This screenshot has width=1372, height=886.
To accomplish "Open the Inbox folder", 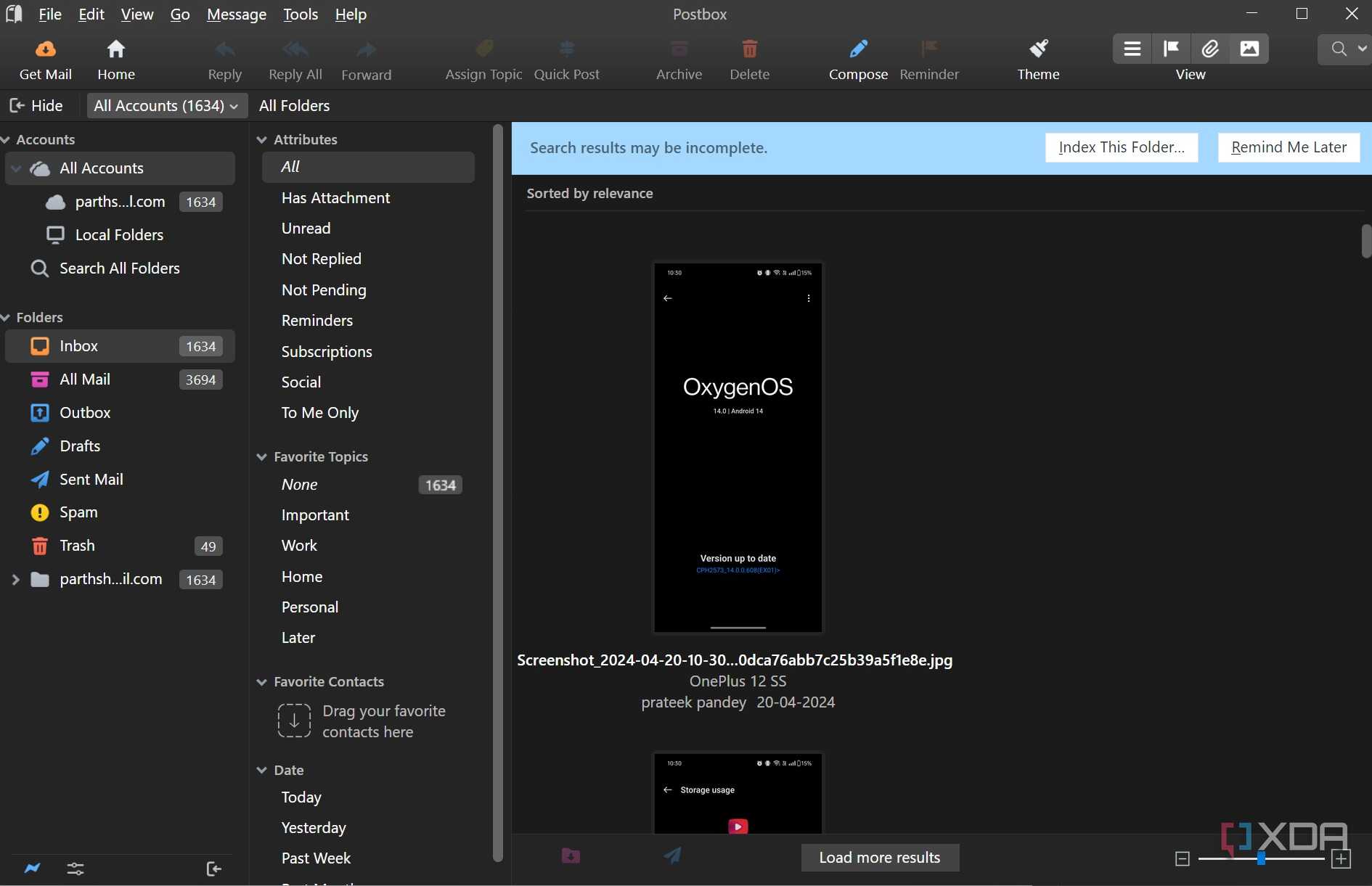I will click(x=120, y=346).
